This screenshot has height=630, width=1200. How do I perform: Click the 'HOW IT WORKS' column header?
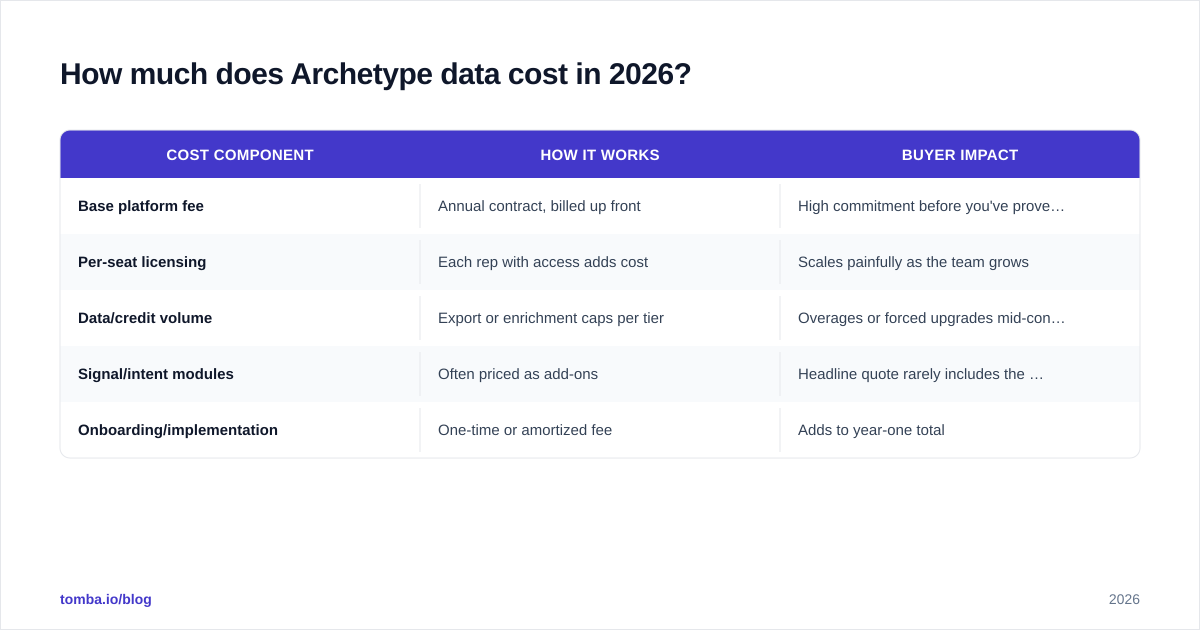tap(600, 155)
